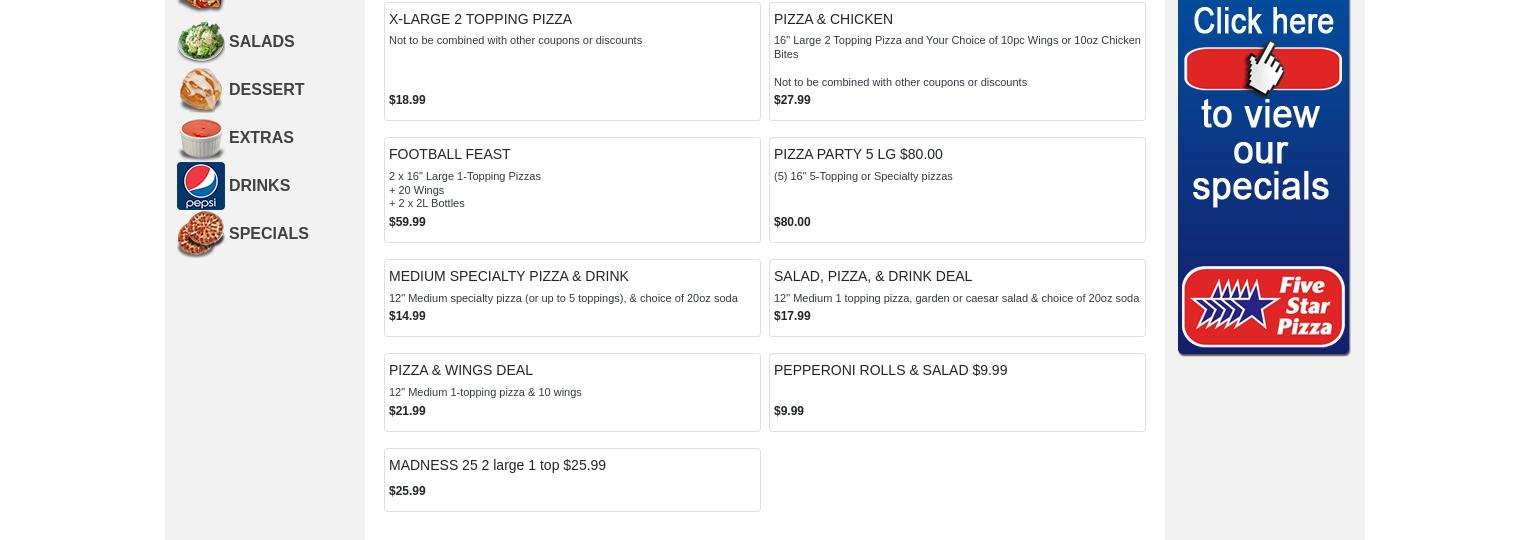This screenshot has width=1530, height=540.
Task: Select the X-Large 2 Topping Pizza special
Action: coord(480,19)
